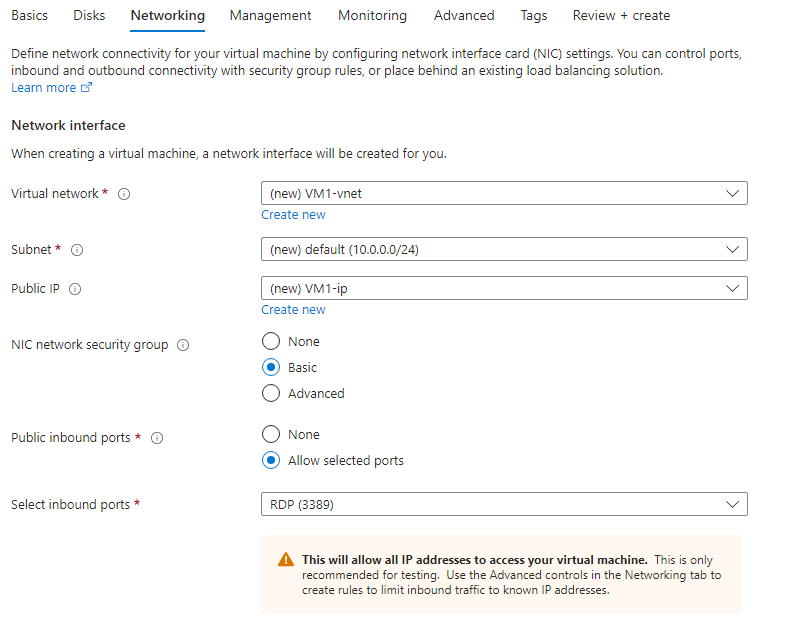Expand the Select inbound ports dropdown
The image size is (811, 629).
(503, 504)
